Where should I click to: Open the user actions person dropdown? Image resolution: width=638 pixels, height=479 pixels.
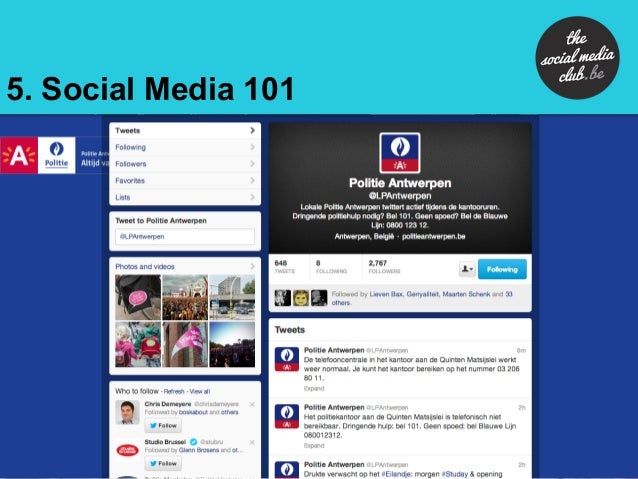coord(467,269)
